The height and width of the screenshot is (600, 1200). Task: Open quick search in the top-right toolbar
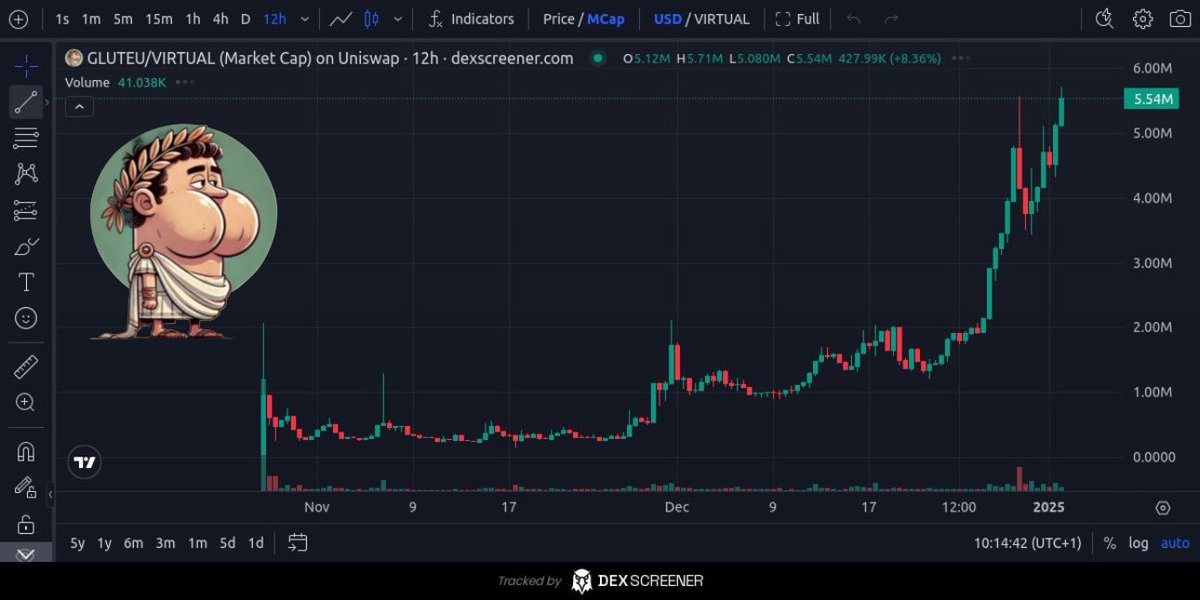(x=1104, y=19)
